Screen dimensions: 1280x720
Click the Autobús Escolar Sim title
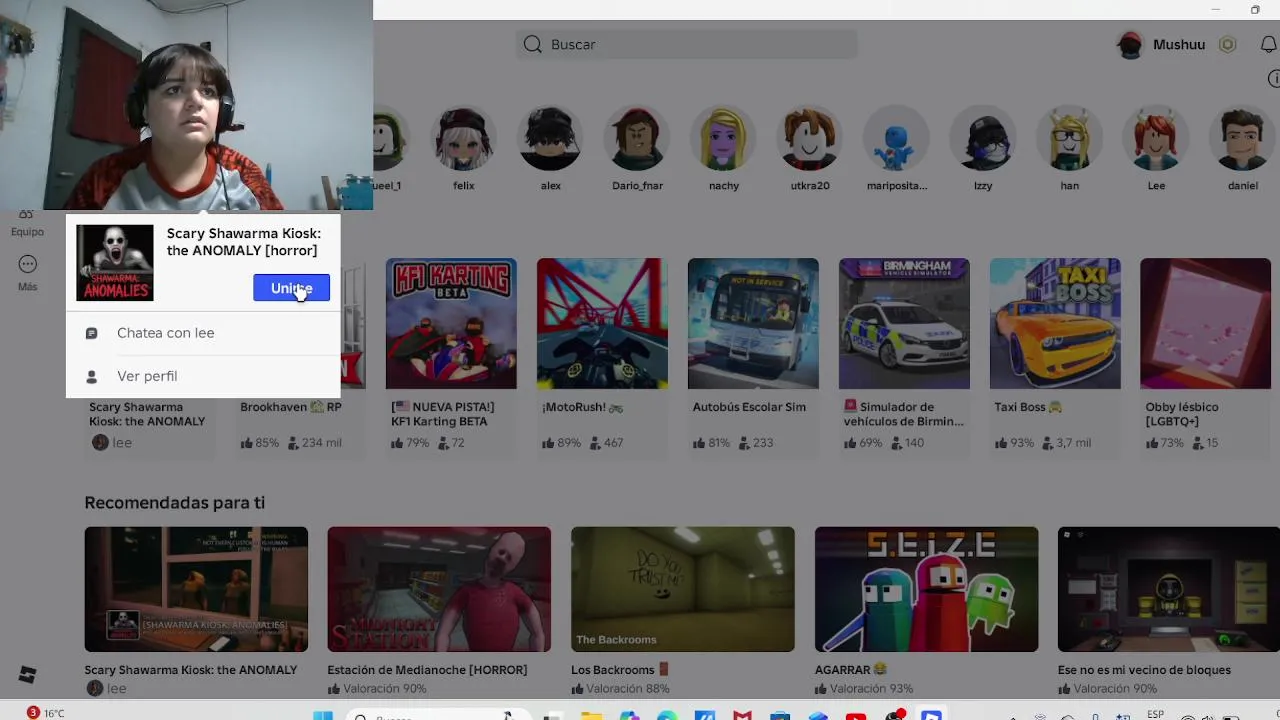[749, 407]
